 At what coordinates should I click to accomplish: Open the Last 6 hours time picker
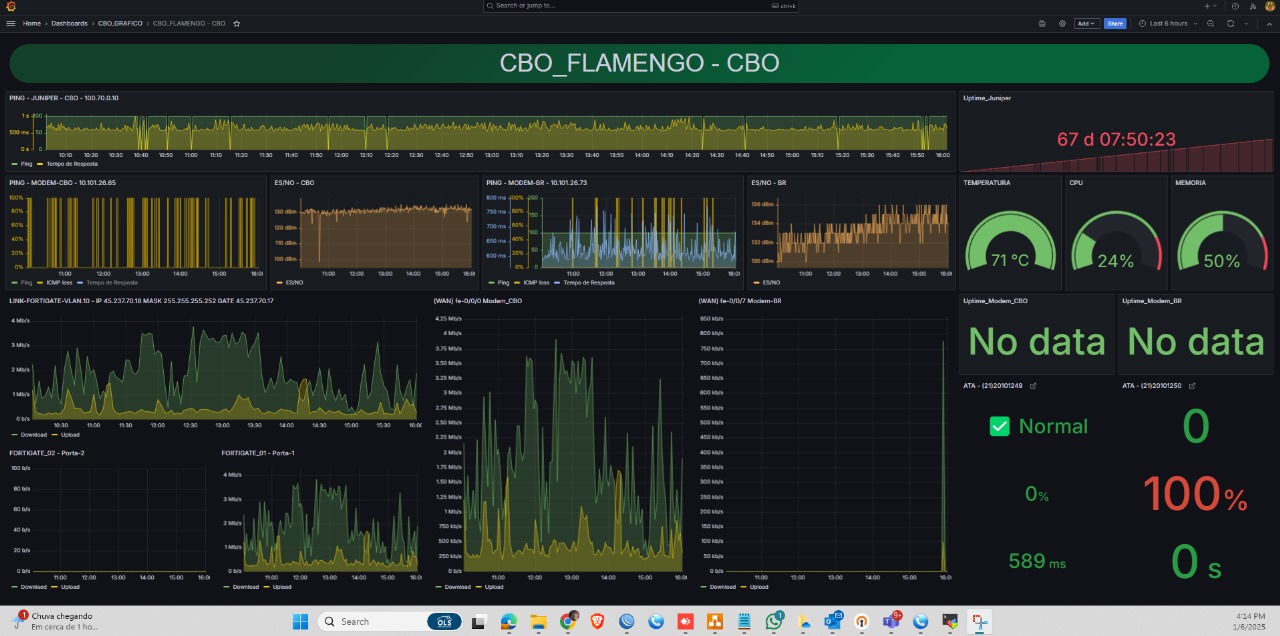tap(1167, 23)
